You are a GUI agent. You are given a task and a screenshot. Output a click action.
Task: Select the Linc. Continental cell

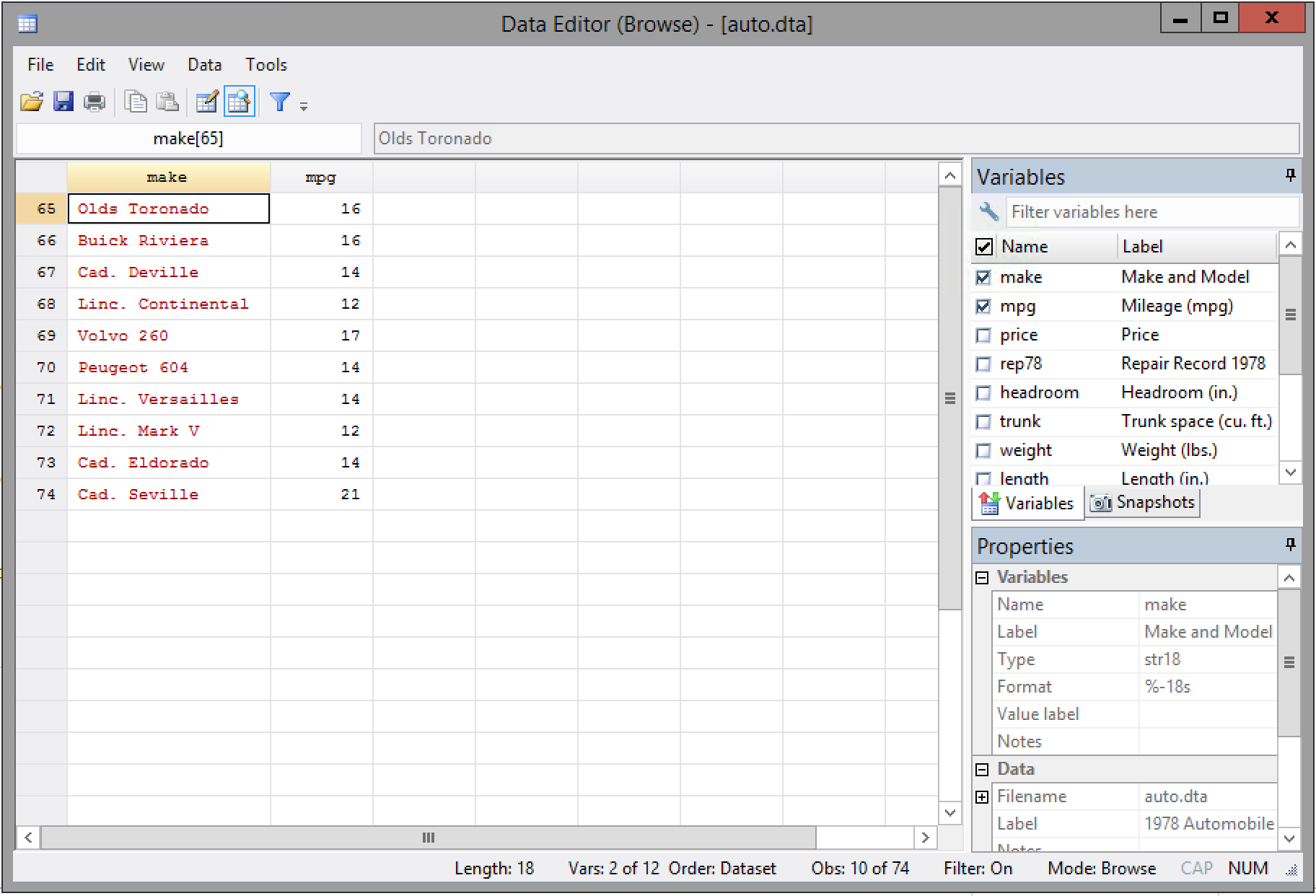tap(169, 304)
